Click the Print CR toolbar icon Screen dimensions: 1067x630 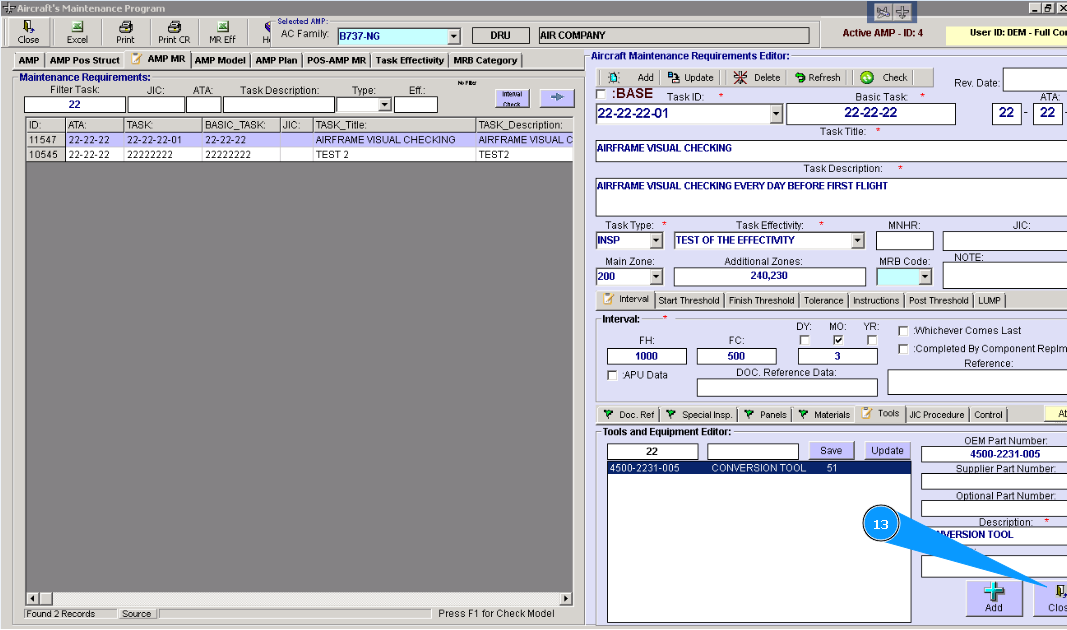173,32
